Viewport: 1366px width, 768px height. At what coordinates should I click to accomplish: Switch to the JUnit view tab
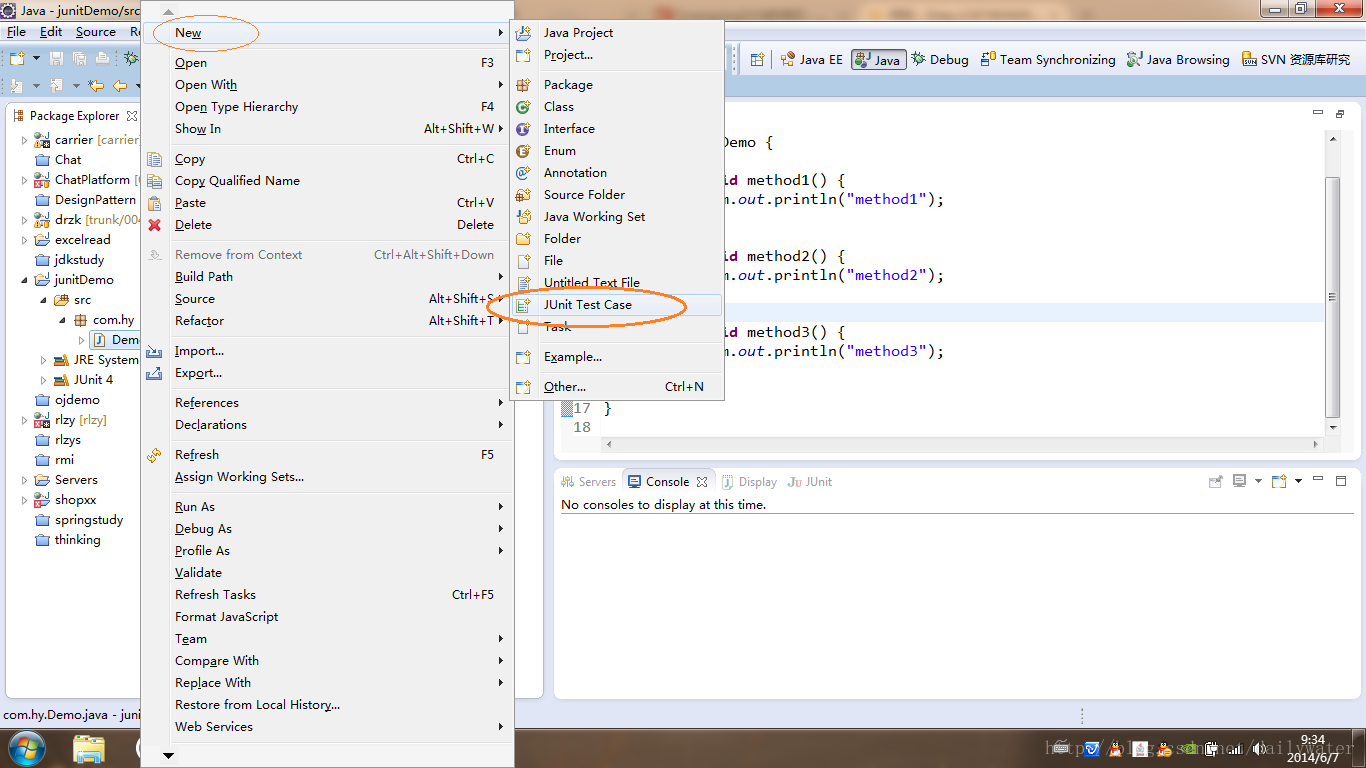coord(810,482)
